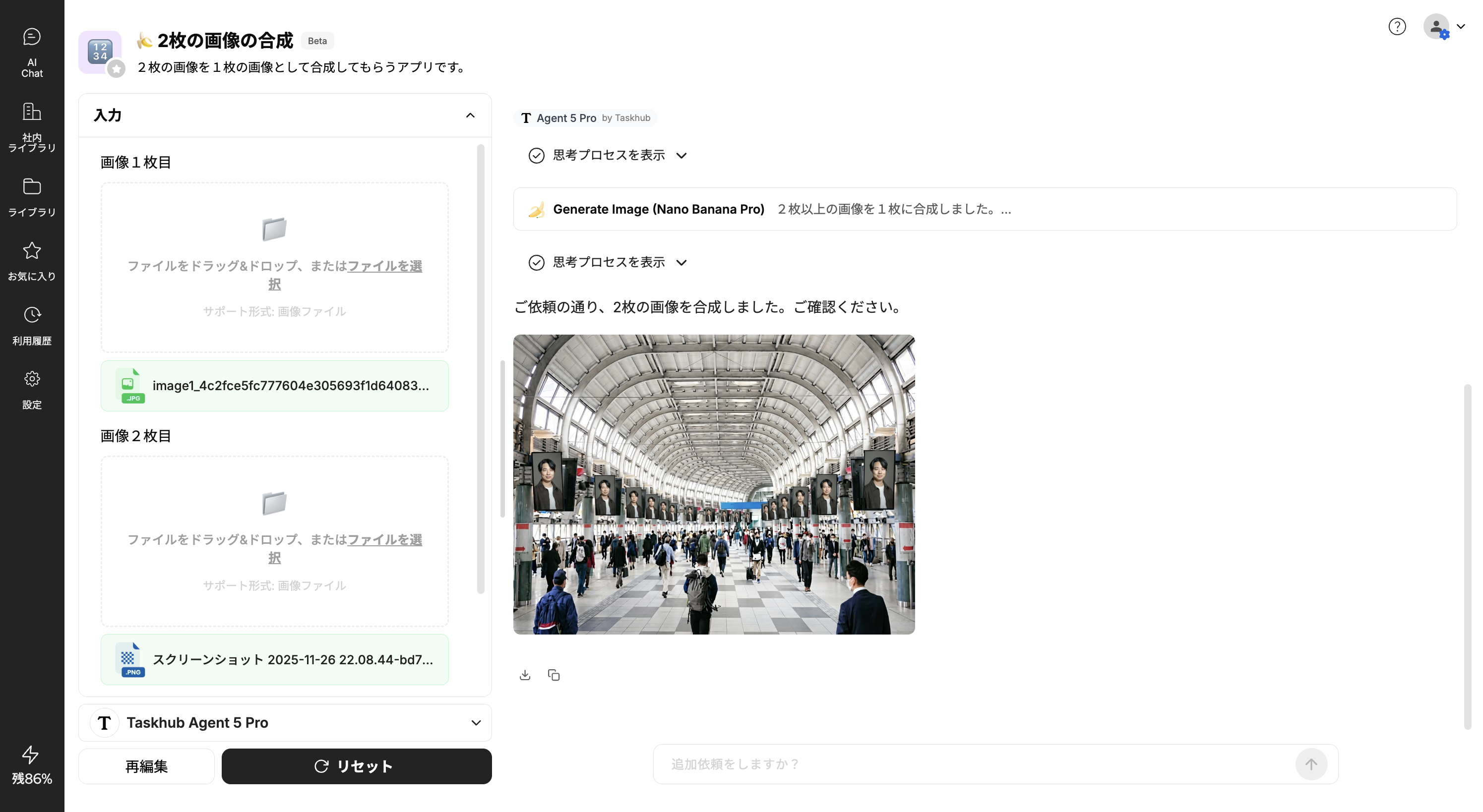Click the リセット button
This screenshot has height=812, width=1483.
click(x=356, y=766)
